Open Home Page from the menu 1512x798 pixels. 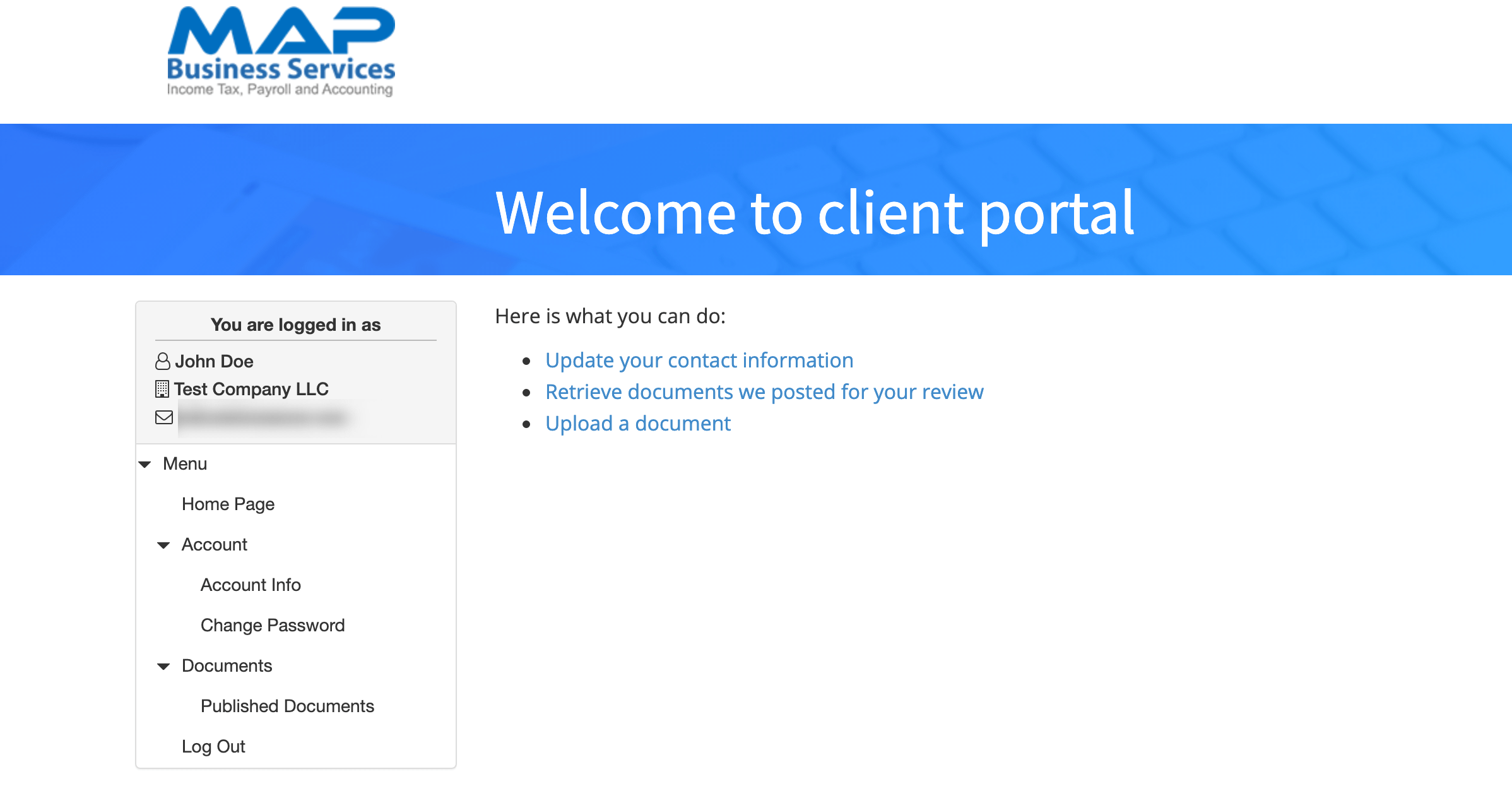228,504
